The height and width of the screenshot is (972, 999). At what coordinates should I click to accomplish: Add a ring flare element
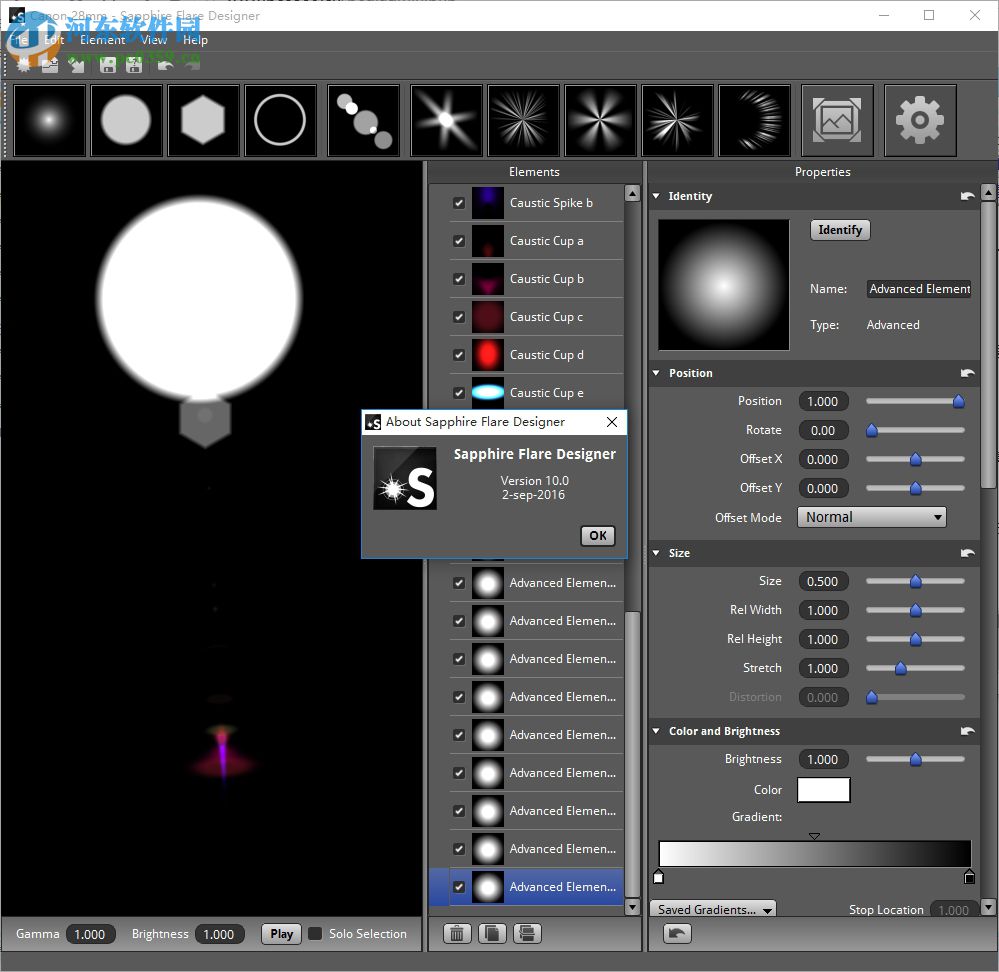(281, 121)
